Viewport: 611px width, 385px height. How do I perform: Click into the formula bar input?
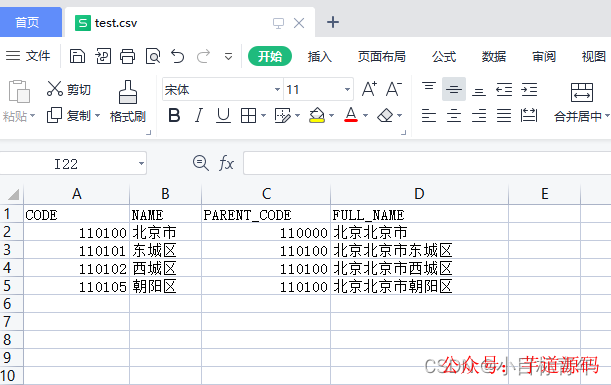coord(427,163)
